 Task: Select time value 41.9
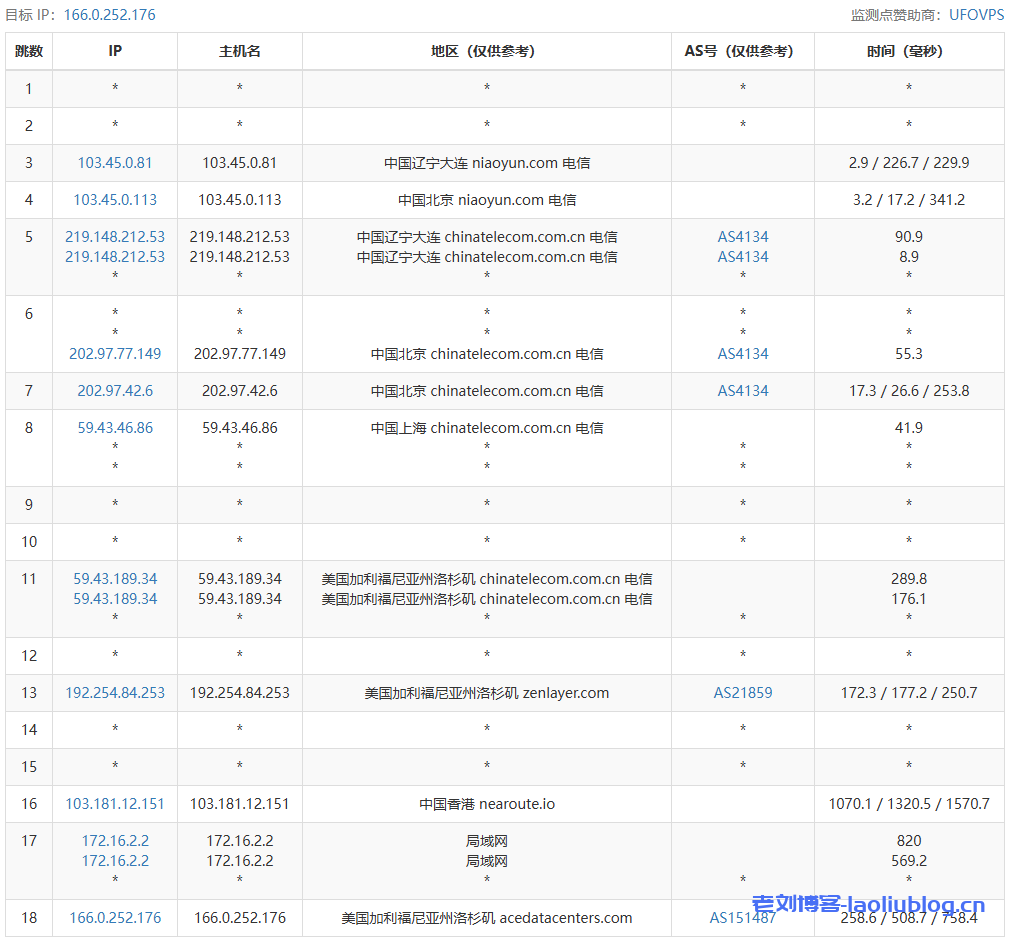click(909, 427)
